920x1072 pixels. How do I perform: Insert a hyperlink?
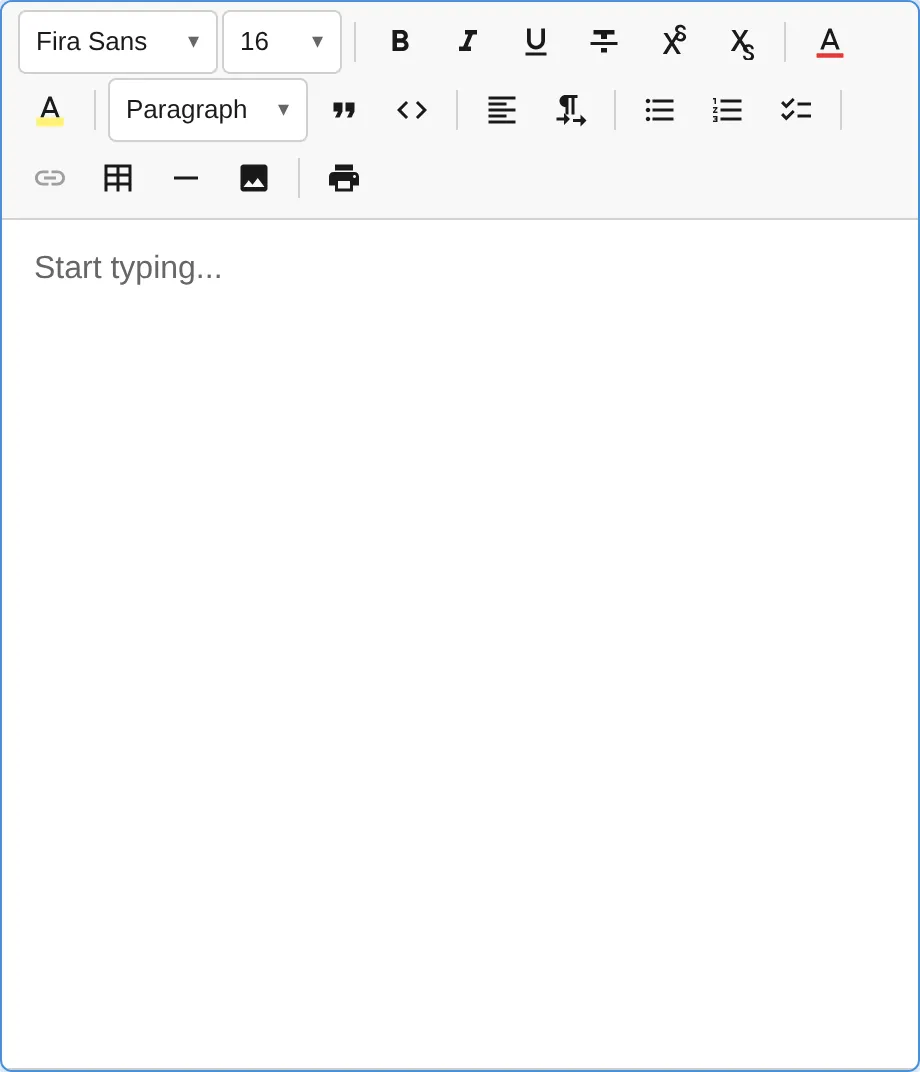50,178
